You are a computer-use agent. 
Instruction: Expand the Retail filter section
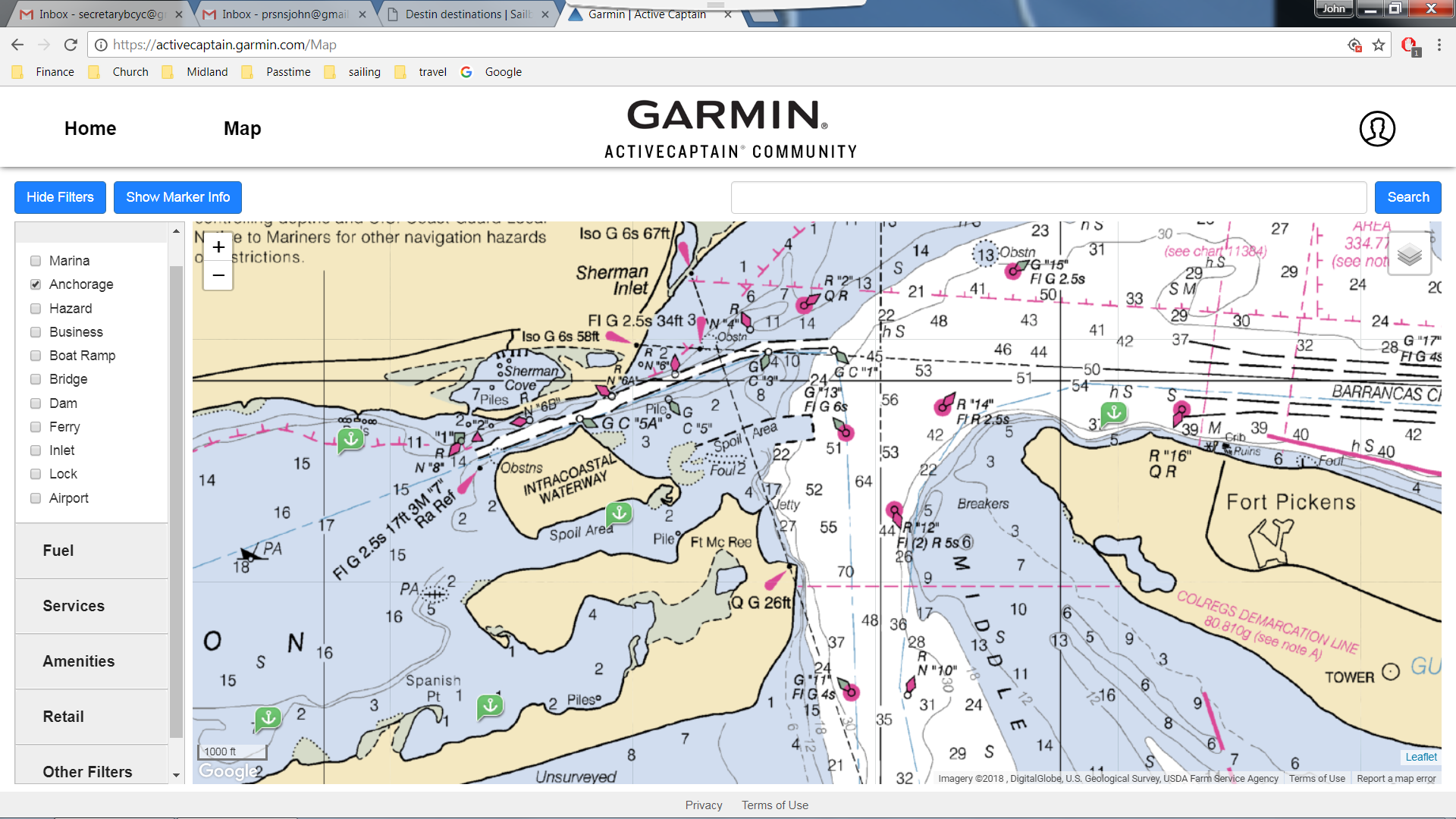point(92,717)
